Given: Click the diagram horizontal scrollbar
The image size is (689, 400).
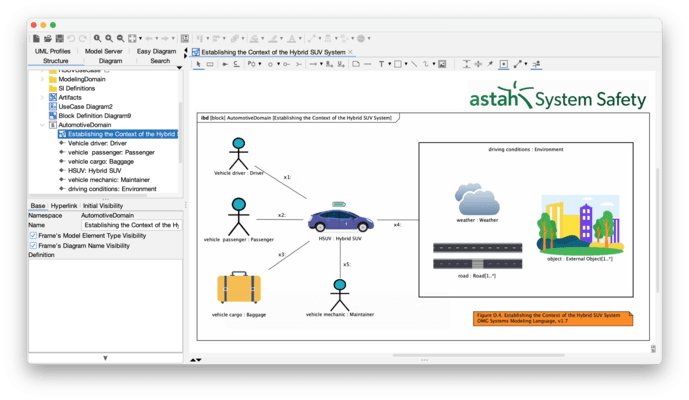Looking at the screenshot, I should tap(478, 355).
